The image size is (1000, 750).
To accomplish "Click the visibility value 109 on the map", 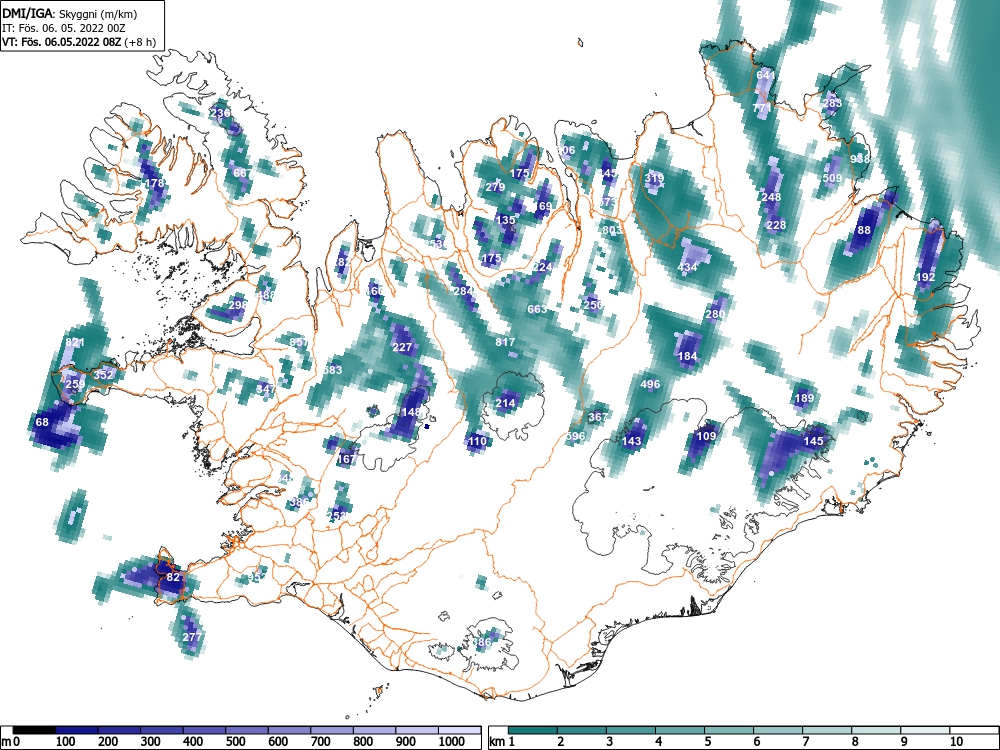I will [706, 436].
